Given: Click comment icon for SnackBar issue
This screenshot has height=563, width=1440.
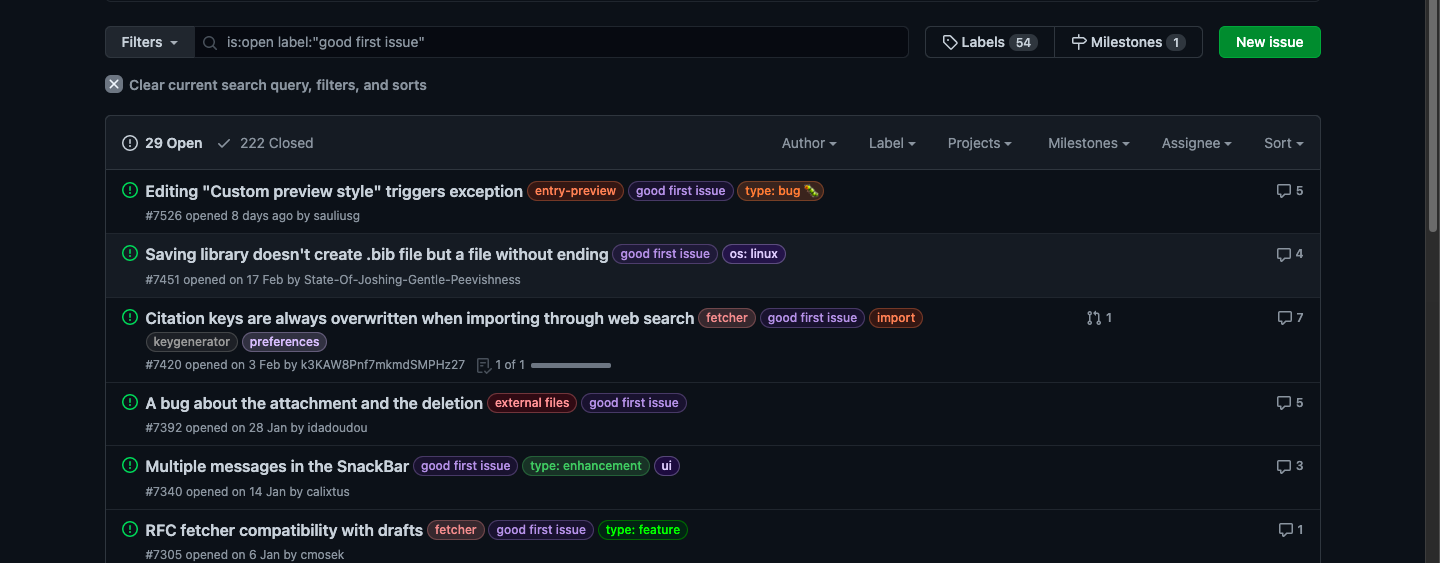Looking at the screenshot, I should [1289, 466].
